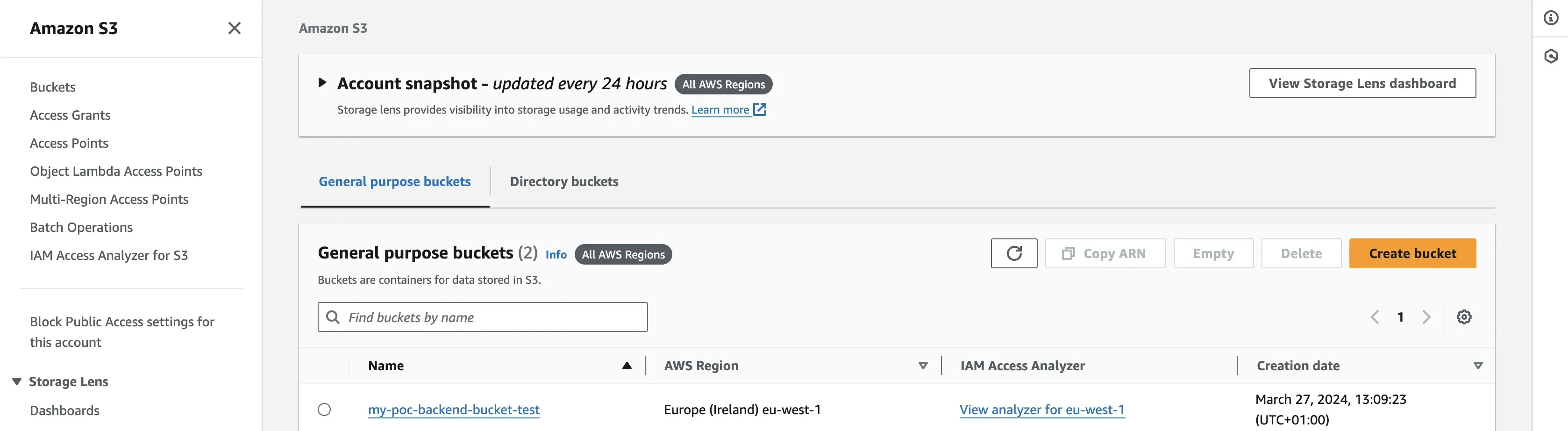Click the Empty button
Viewport: 1568px width, 431px height.
coord(1213,253)
